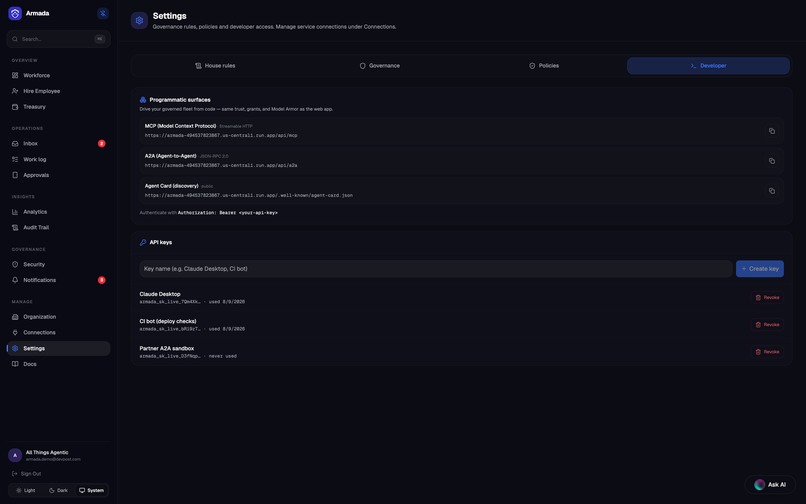This screenshot has width=806, height=504.
Task: Click the Programmatic surfaces heading
Action: click(180, 100)
